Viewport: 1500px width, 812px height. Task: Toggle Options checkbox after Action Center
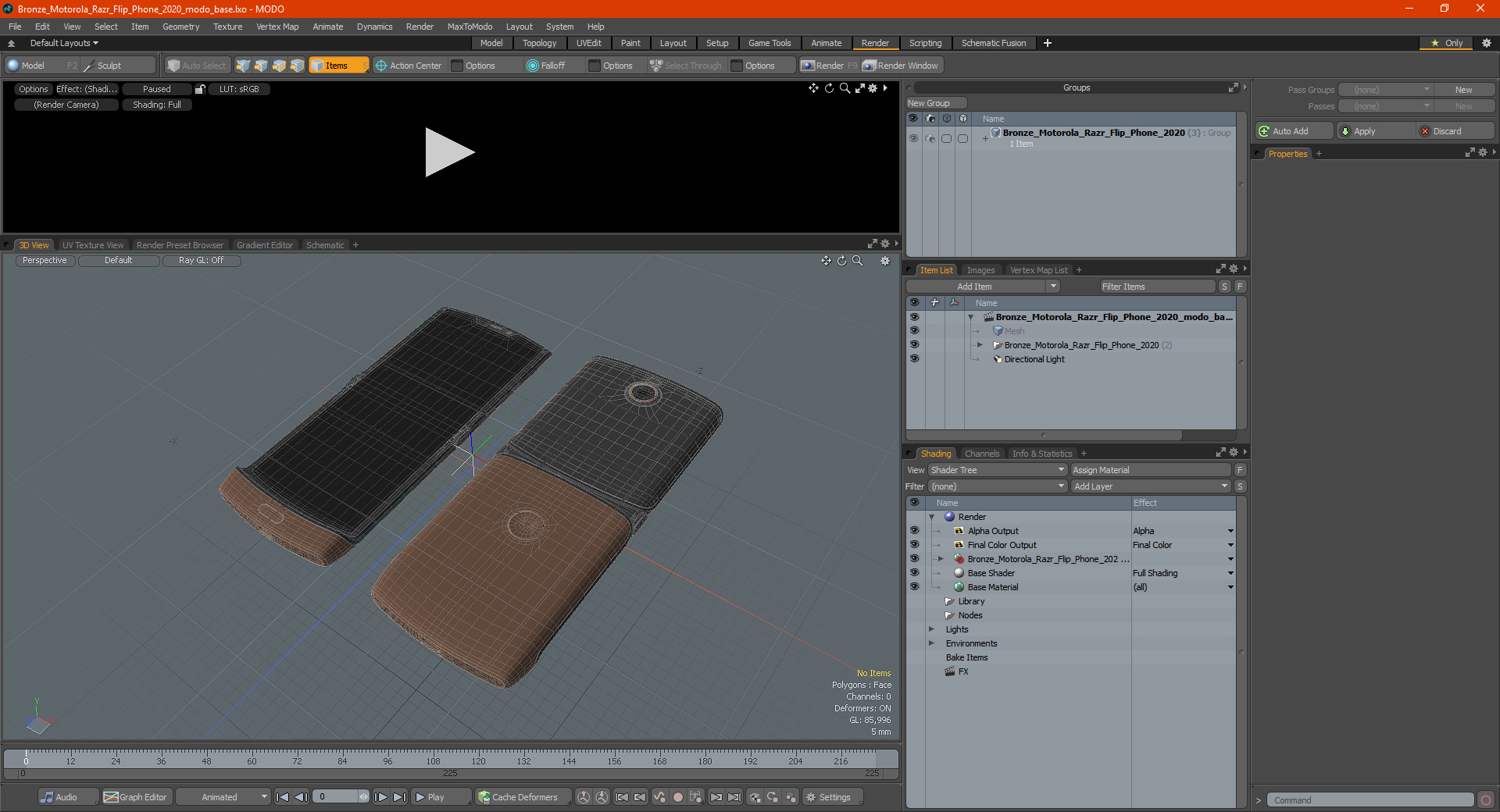[x=458, y=66]
